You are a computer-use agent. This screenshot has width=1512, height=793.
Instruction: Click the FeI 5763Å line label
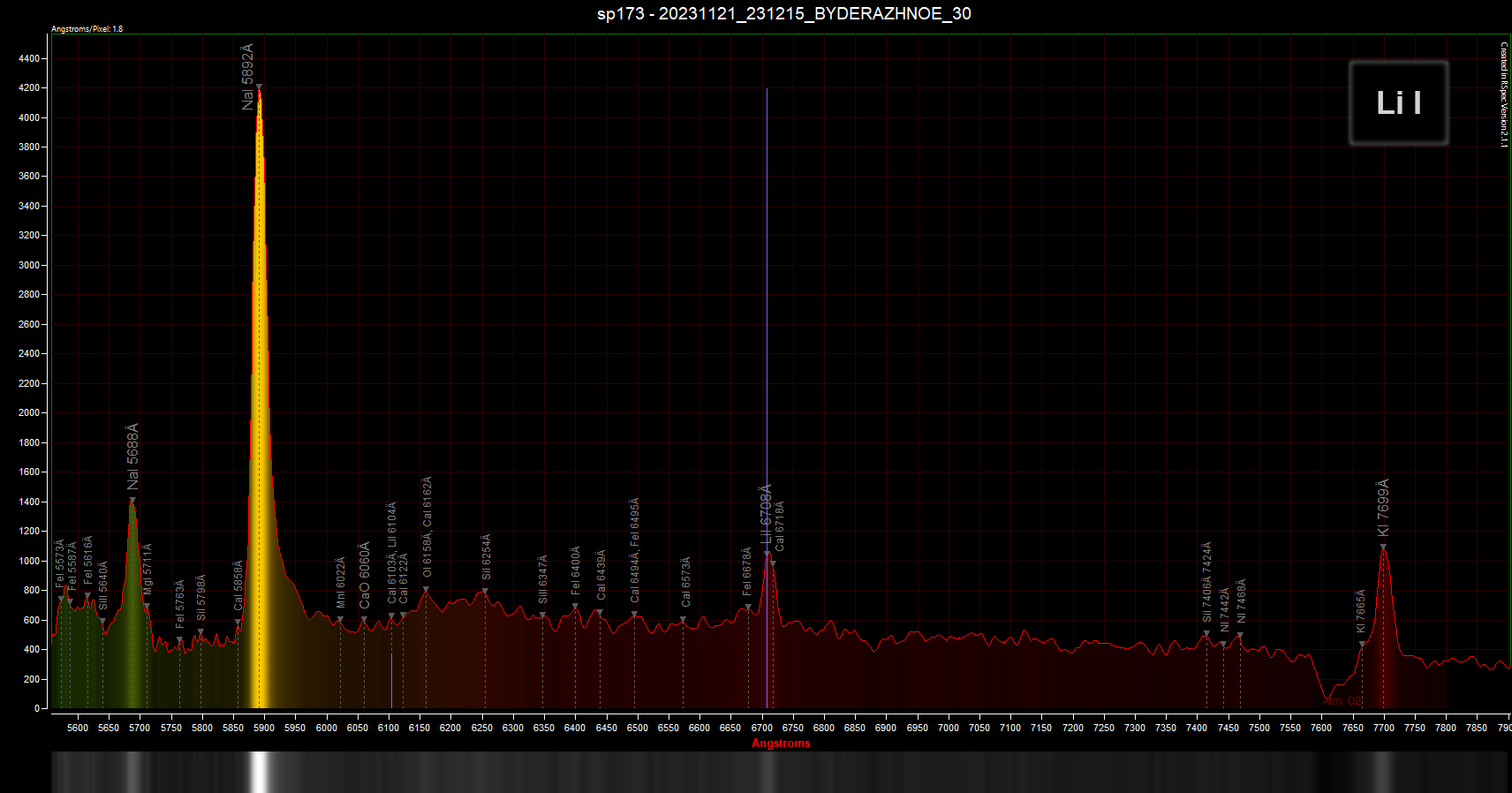click(x=180, y=603)
